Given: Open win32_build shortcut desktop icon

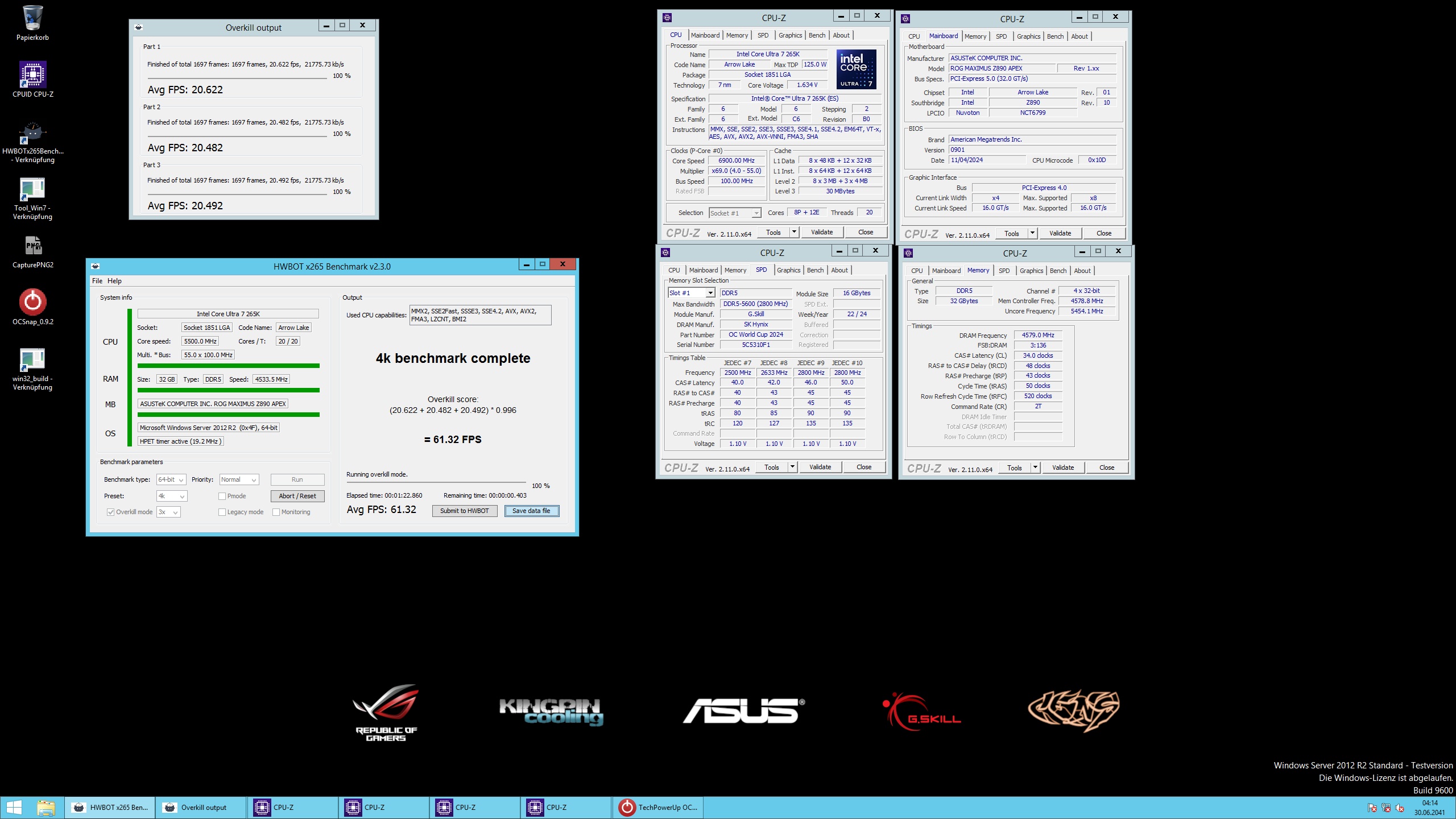Looking at the screenshot, I should click(32, 369).
